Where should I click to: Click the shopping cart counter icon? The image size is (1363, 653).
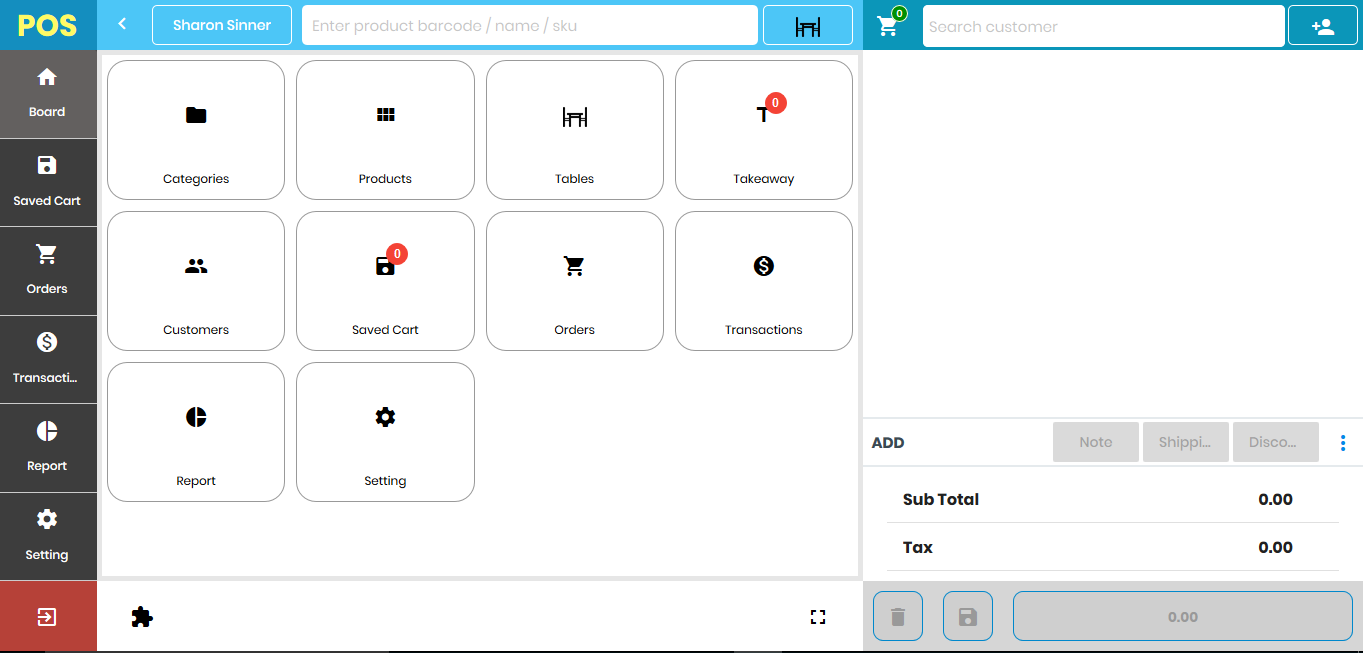click(x=888, y=25)
